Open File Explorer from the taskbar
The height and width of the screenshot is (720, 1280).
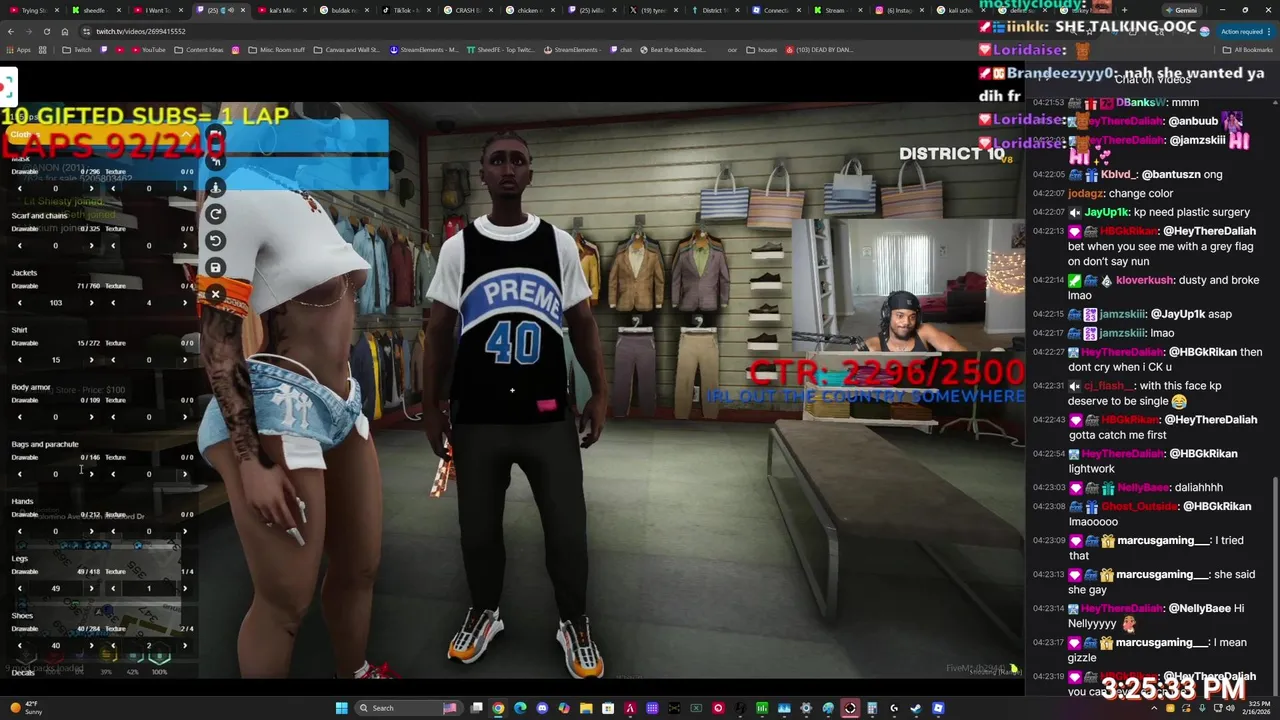pos(586,708)
